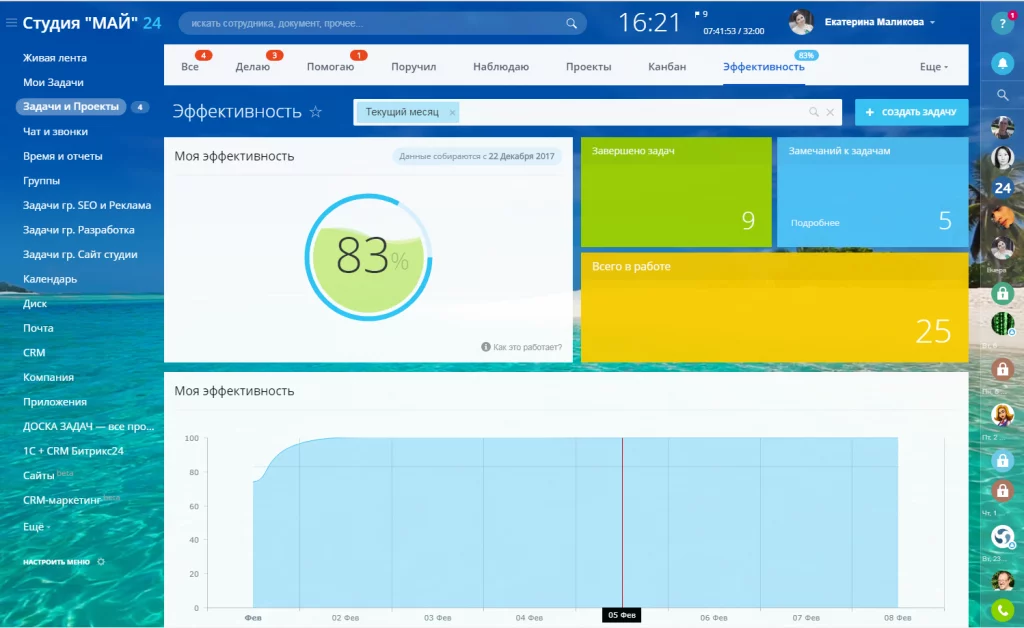Click the magnifier icon in top search bar
This screenshot has width=1024, height=628.
571,24
